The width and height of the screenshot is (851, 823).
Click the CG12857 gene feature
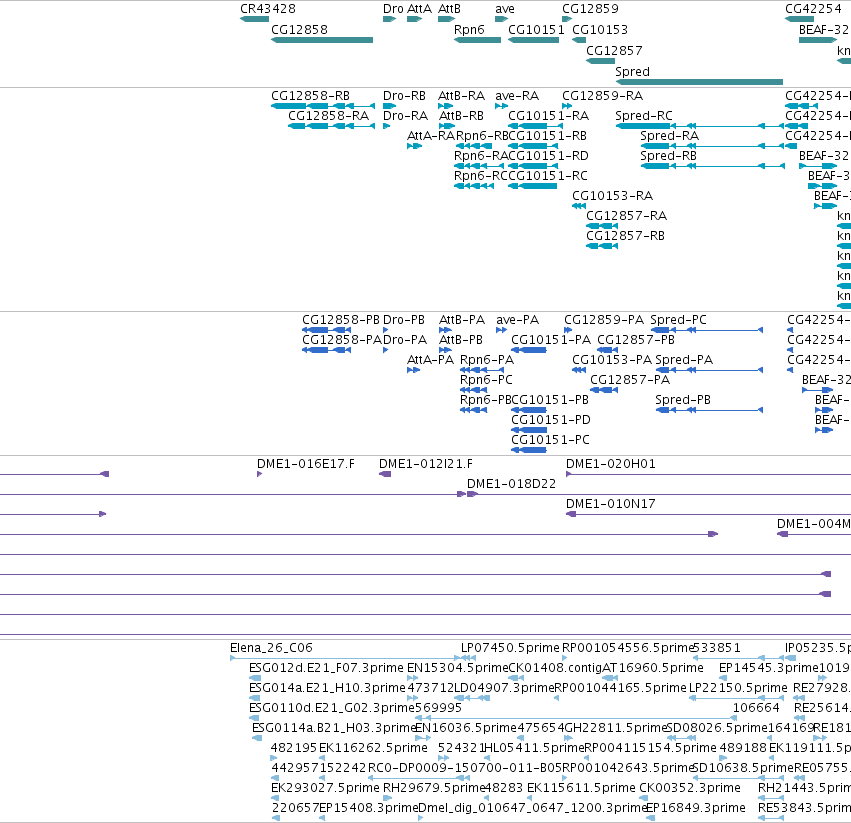pyautogui.click(x=600, y=61)
